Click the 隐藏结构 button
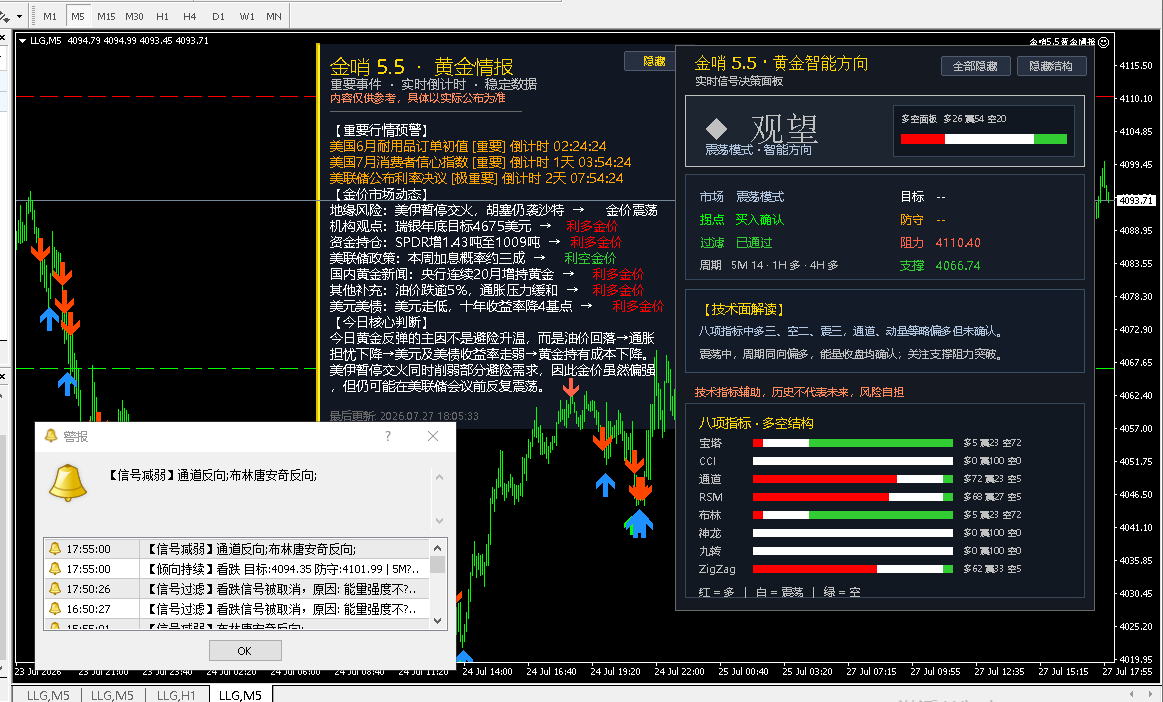The image size is (1163, 702). [x=1050, y=66]
